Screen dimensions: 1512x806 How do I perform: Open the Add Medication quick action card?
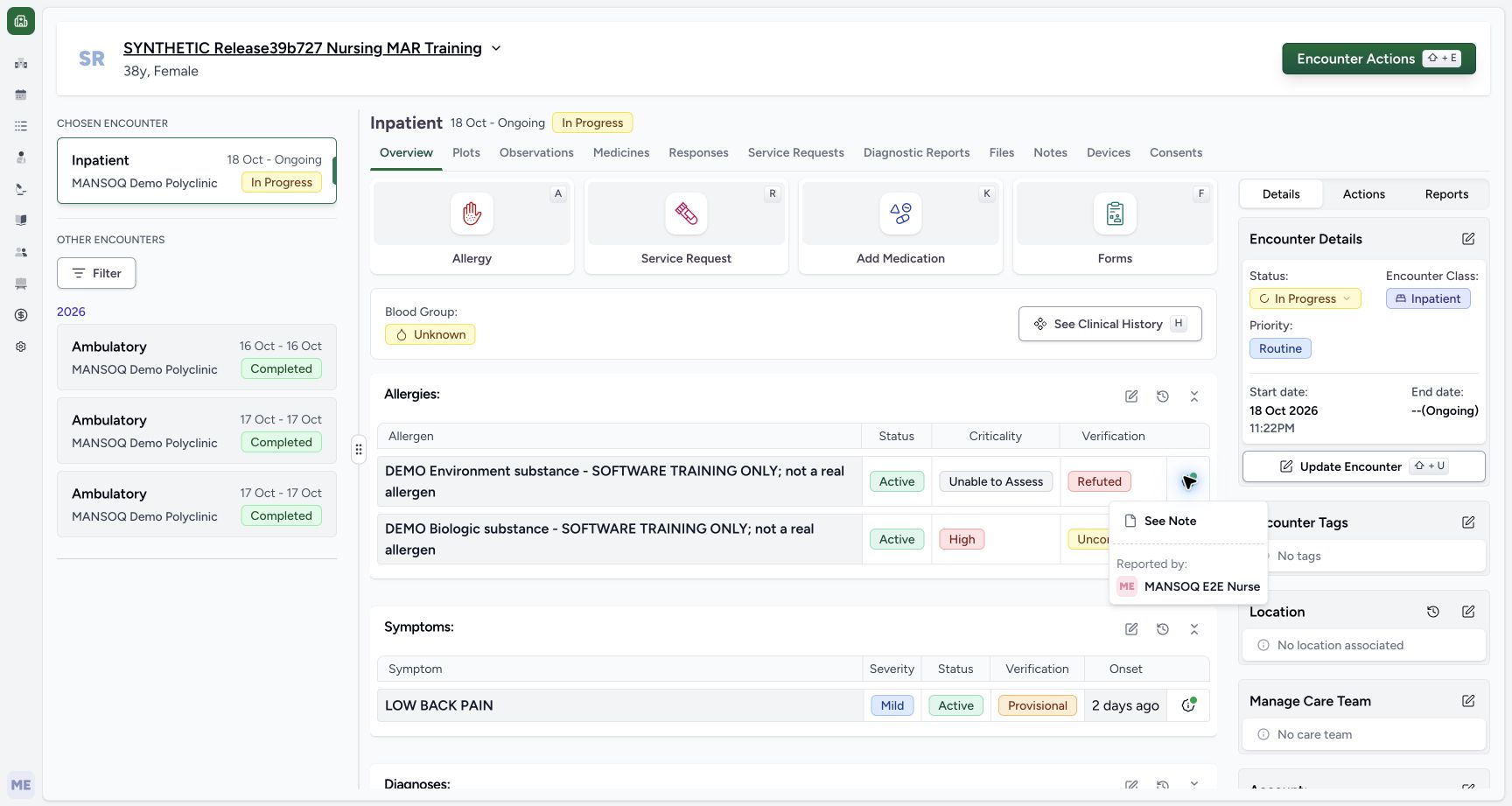pyautogui.click(x=900, y=228)
